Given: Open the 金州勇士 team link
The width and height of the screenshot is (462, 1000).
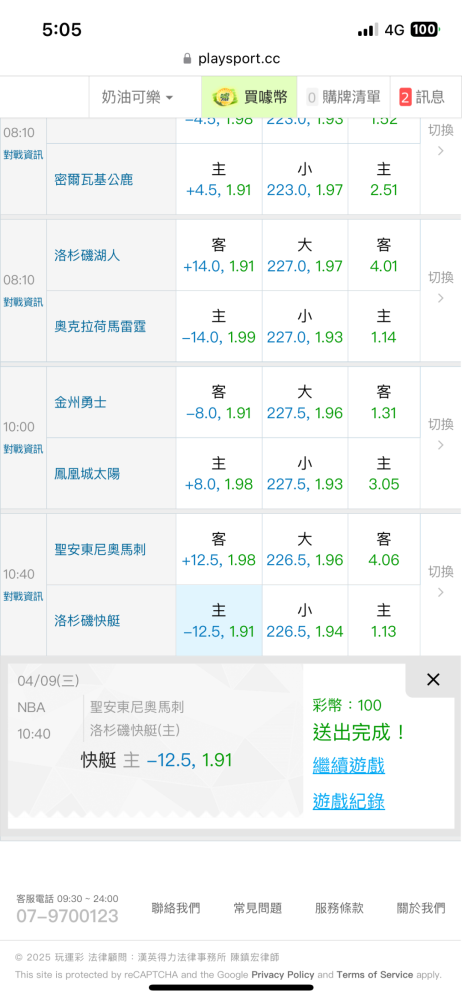Looking at the screenshot, I should 80,403.
